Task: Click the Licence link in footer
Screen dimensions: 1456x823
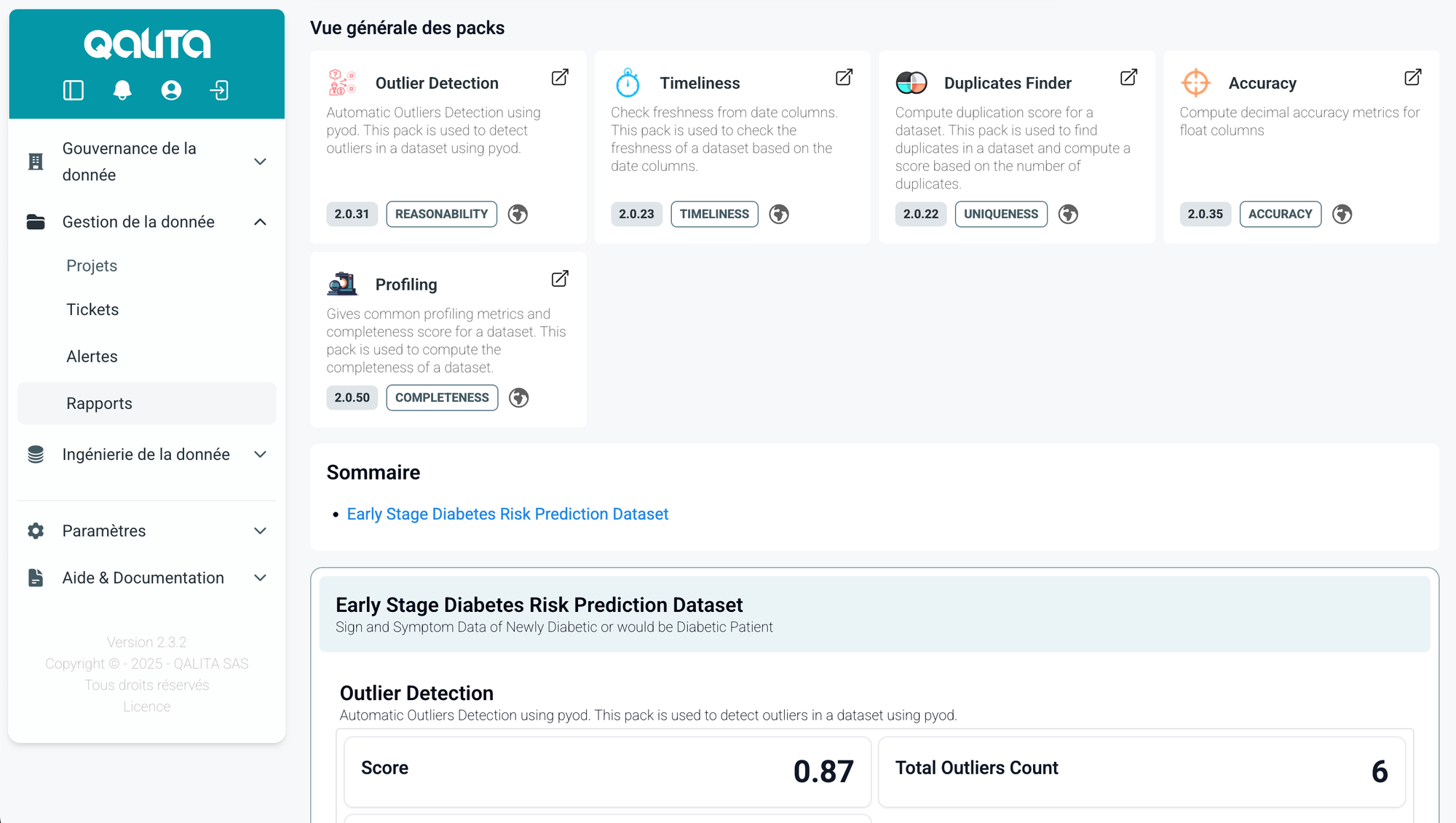Action: coord(146,707)
